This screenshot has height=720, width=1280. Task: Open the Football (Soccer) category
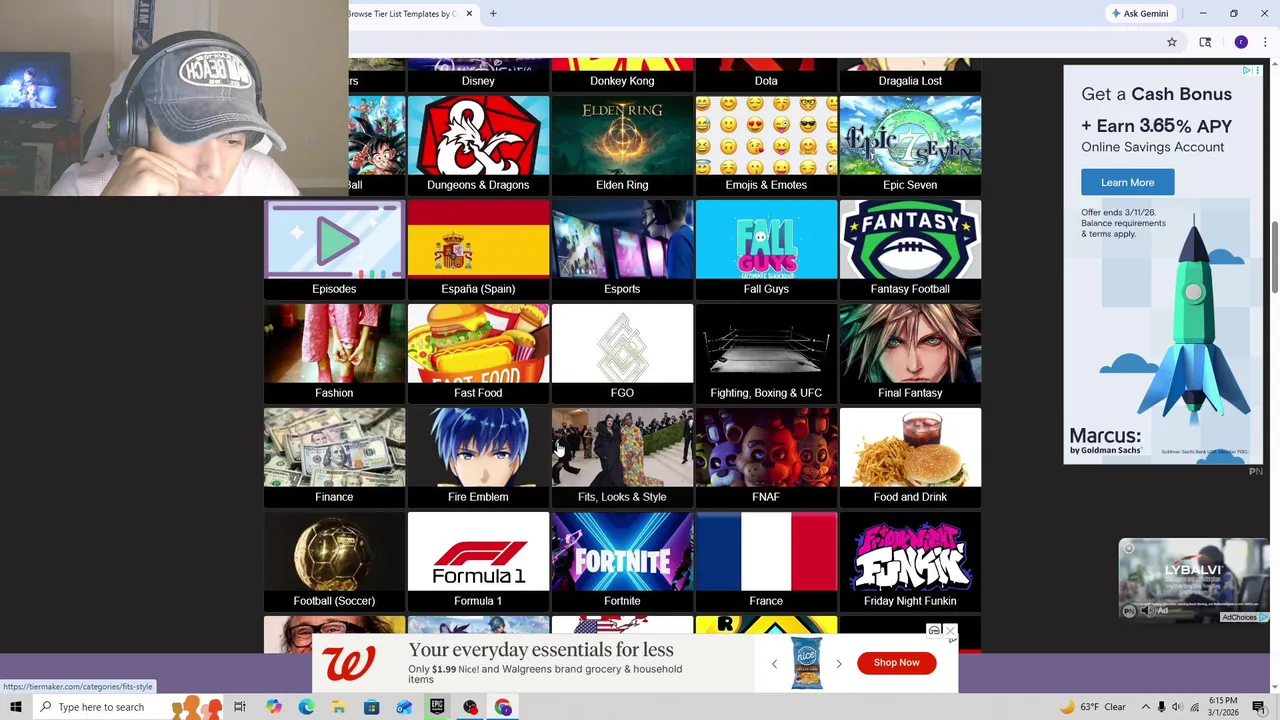(334, 561)
